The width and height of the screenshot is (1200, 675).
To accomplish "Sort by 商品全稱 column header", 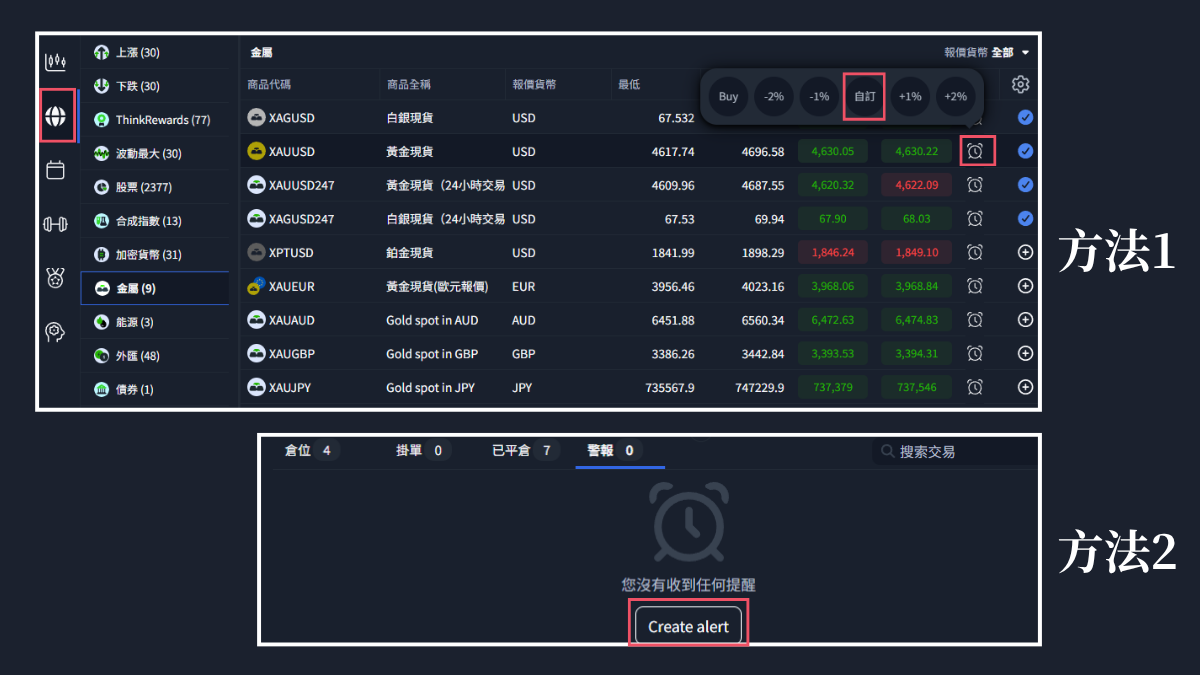I will [409, 85].
